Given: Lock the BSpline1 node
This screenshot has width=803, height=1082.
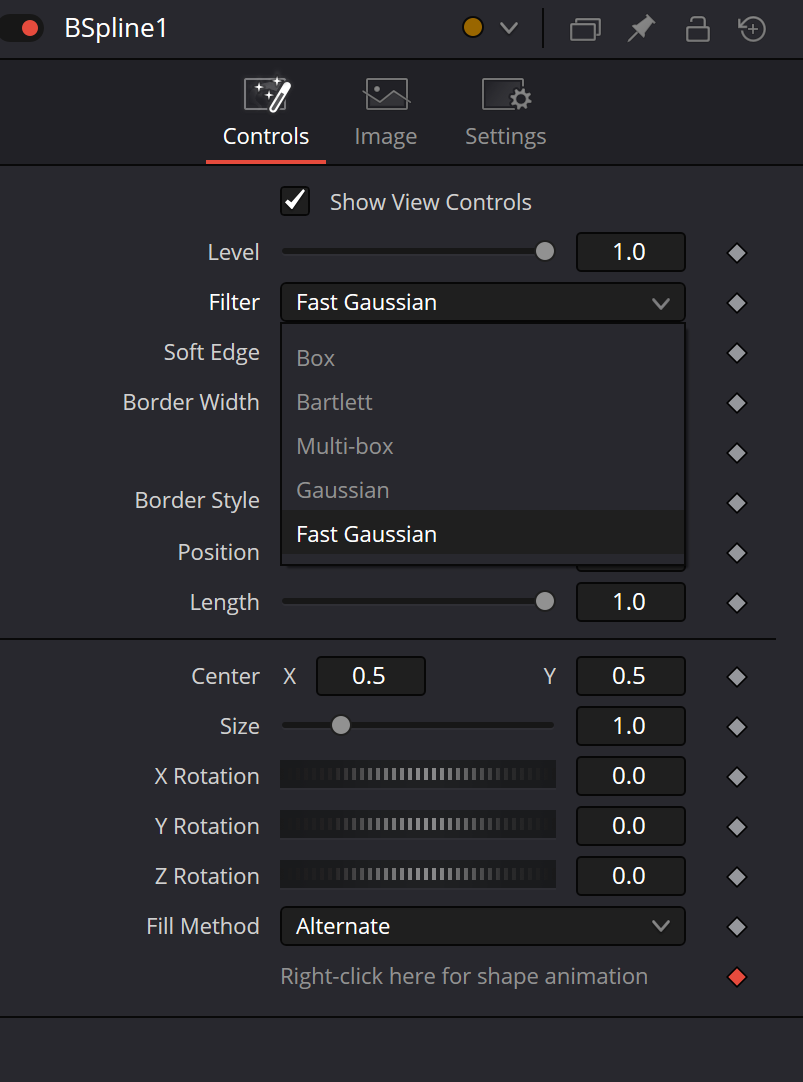Looking at the screenshot, I should click(697, 29).
